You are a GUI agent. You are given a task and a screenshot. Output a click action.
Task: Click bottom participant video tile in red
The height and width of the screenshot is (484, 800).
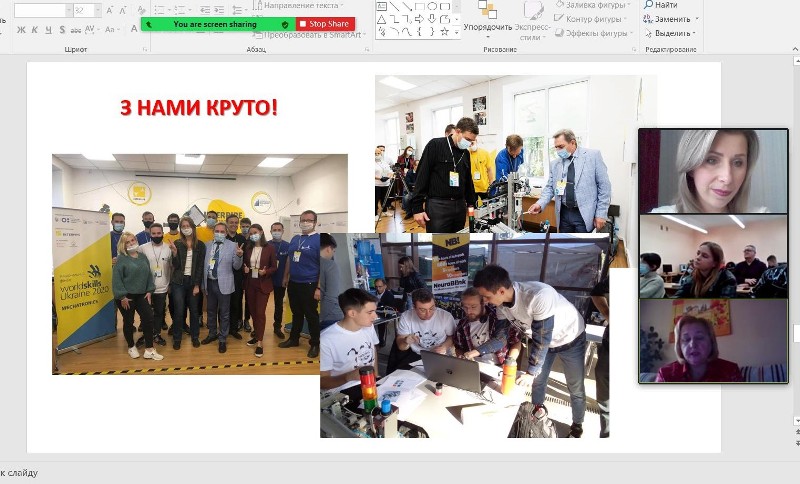713,341
